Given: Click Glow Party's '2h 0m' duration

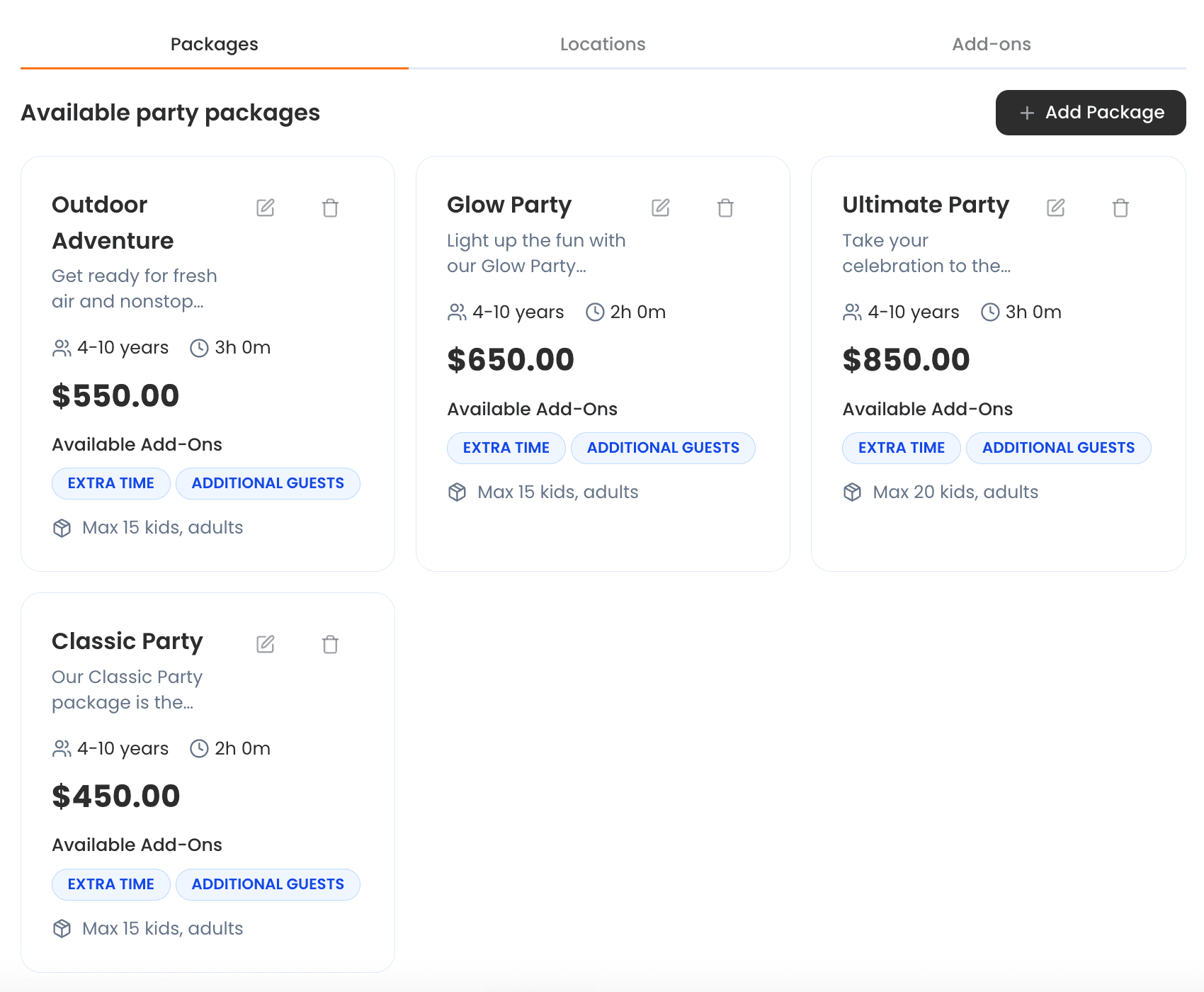Looking at the screenshot, I should 638,312.
